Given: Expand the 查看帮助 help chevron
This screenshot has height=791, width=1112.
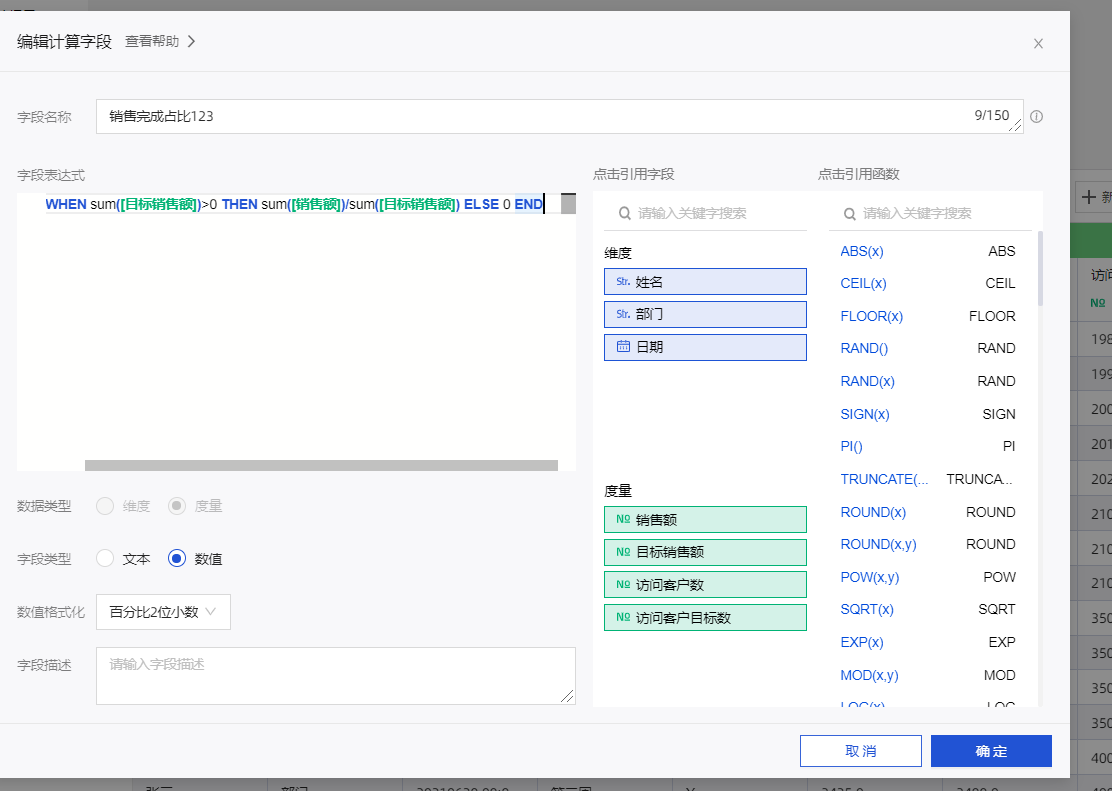Looking at the screenshot, I should pyautogui.click(x=191, y=42).
